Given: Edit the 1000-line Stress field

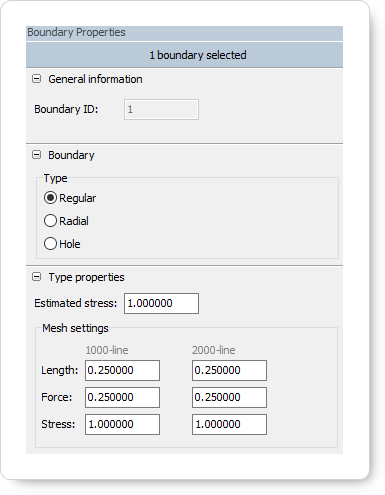Looking at the screenshot, I should [x=122, y=424].
